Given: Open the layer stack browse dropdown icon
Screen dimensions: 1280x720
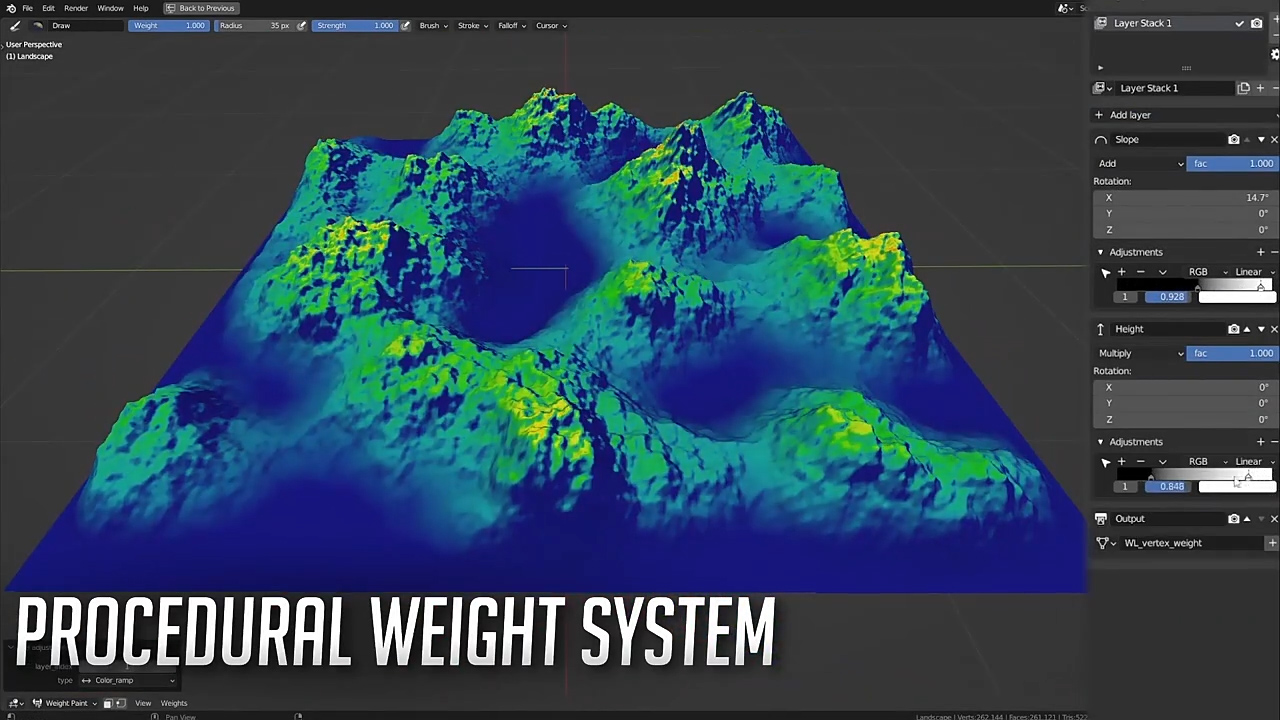Looking at the screenshot, I should [1103, 88].
